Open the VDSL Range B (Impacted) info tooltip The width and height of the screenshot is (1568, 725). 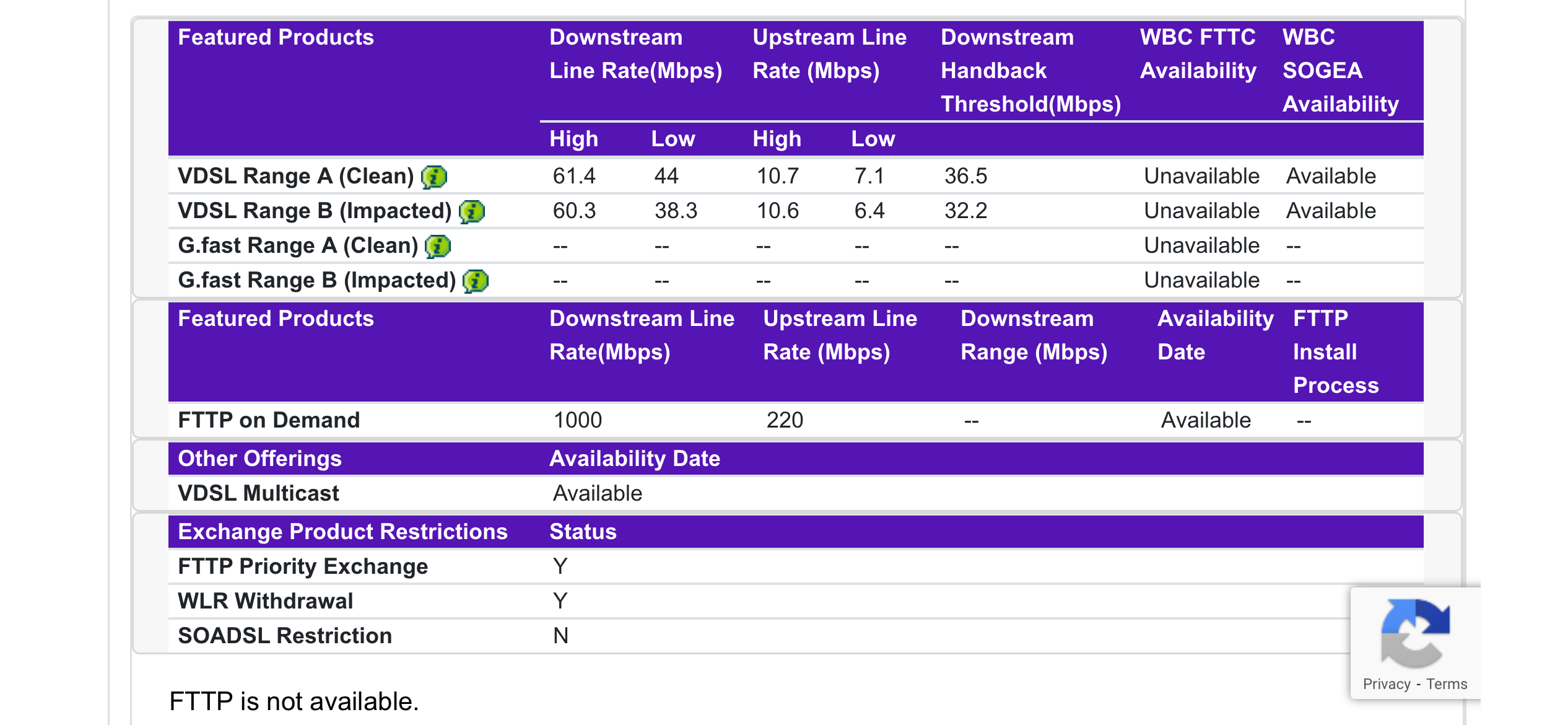click(471, 211)
